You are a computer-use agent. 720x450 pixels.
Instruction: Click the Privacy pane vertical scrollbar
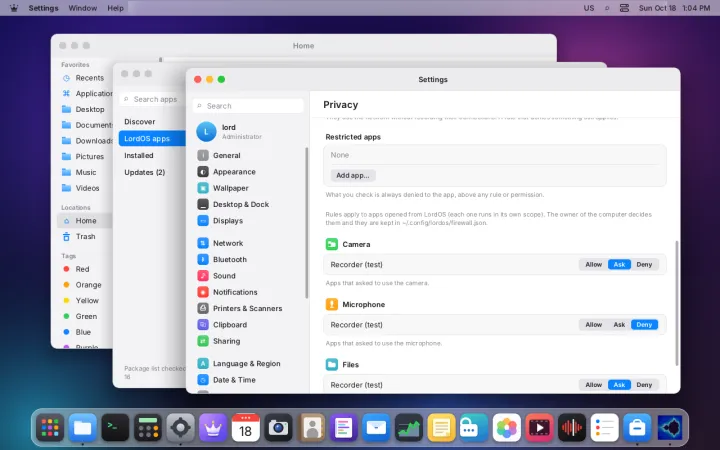coord(677,303)
